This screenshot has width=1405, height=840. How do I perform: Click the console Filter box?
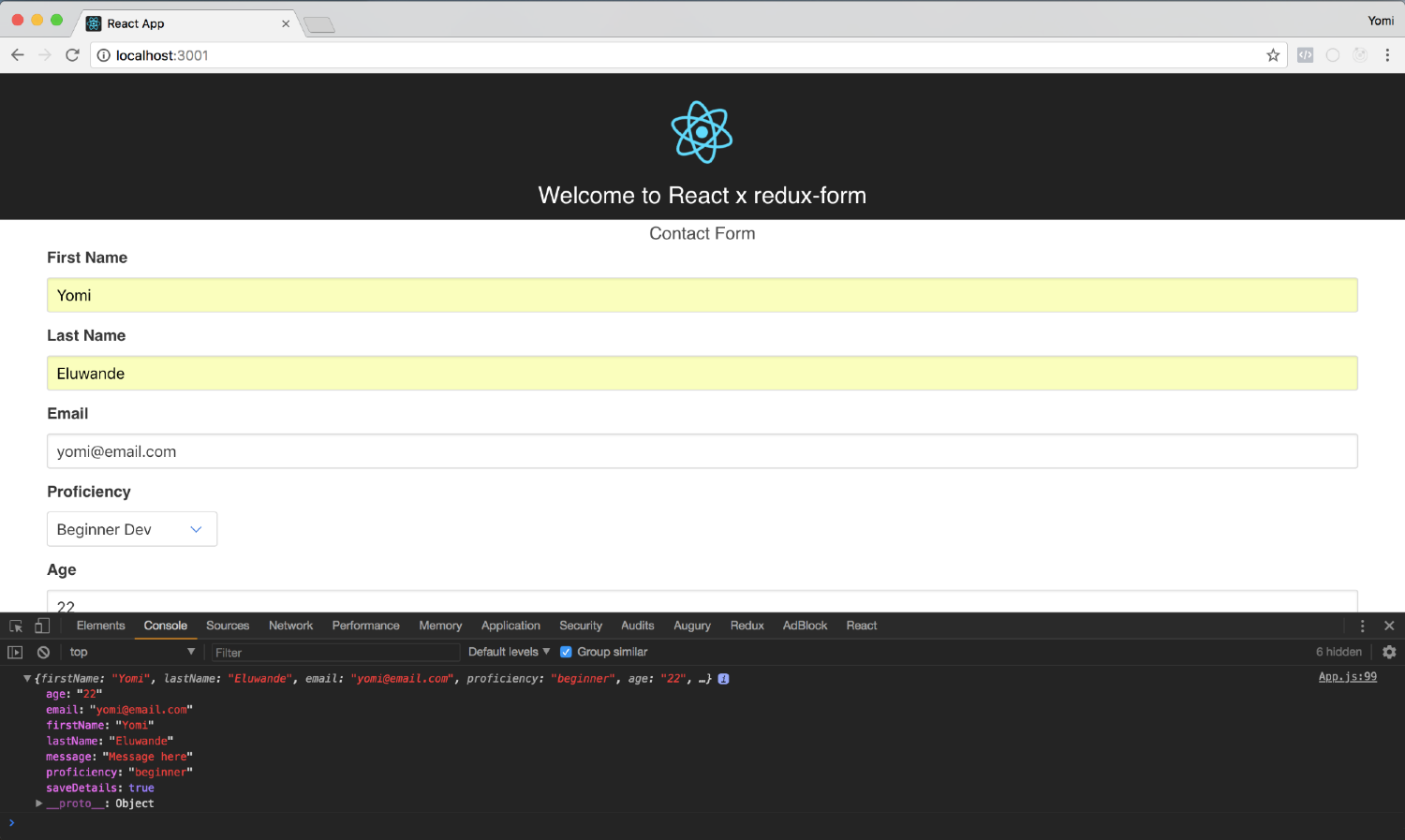click(x=335, y=653)
